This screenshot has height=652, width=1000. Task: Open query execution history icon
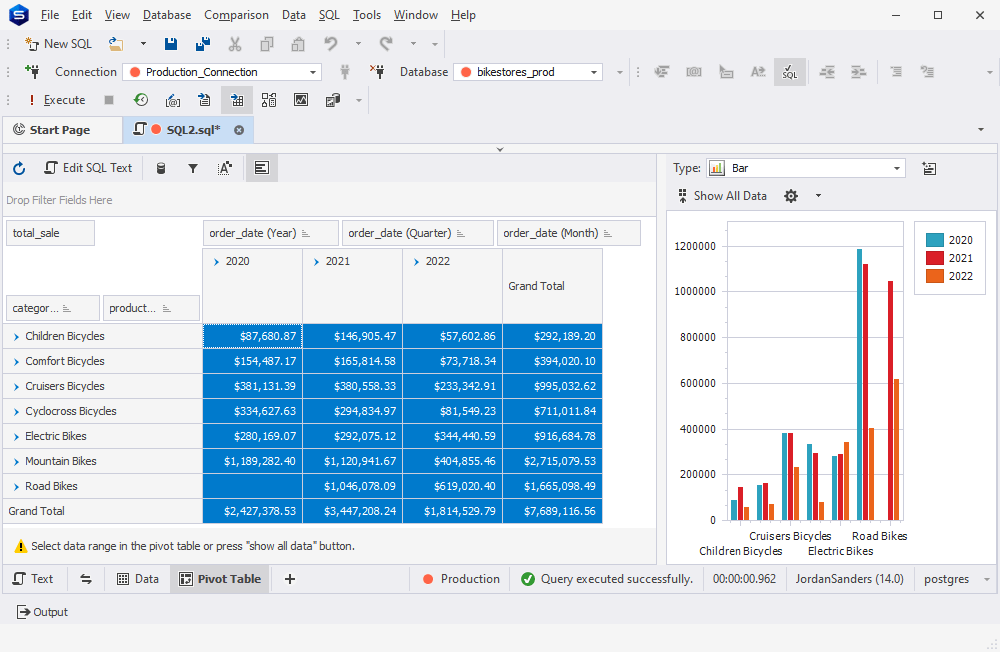point(140,99)
